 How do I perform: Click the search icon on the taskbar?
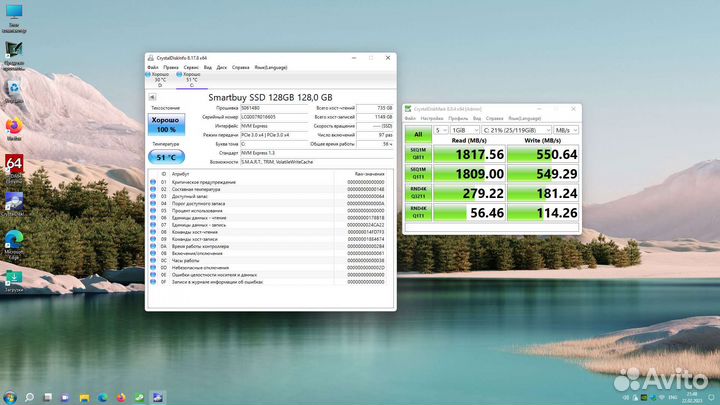[x=29, y=397]
